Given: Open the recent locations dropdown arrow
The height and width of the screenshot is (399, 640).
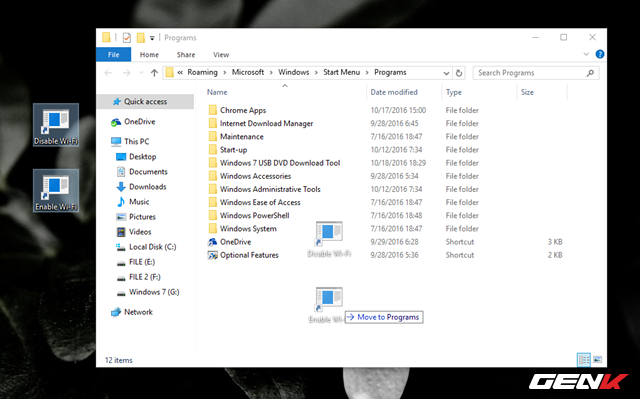Looking at the screenshot, I should pos(141,73).
